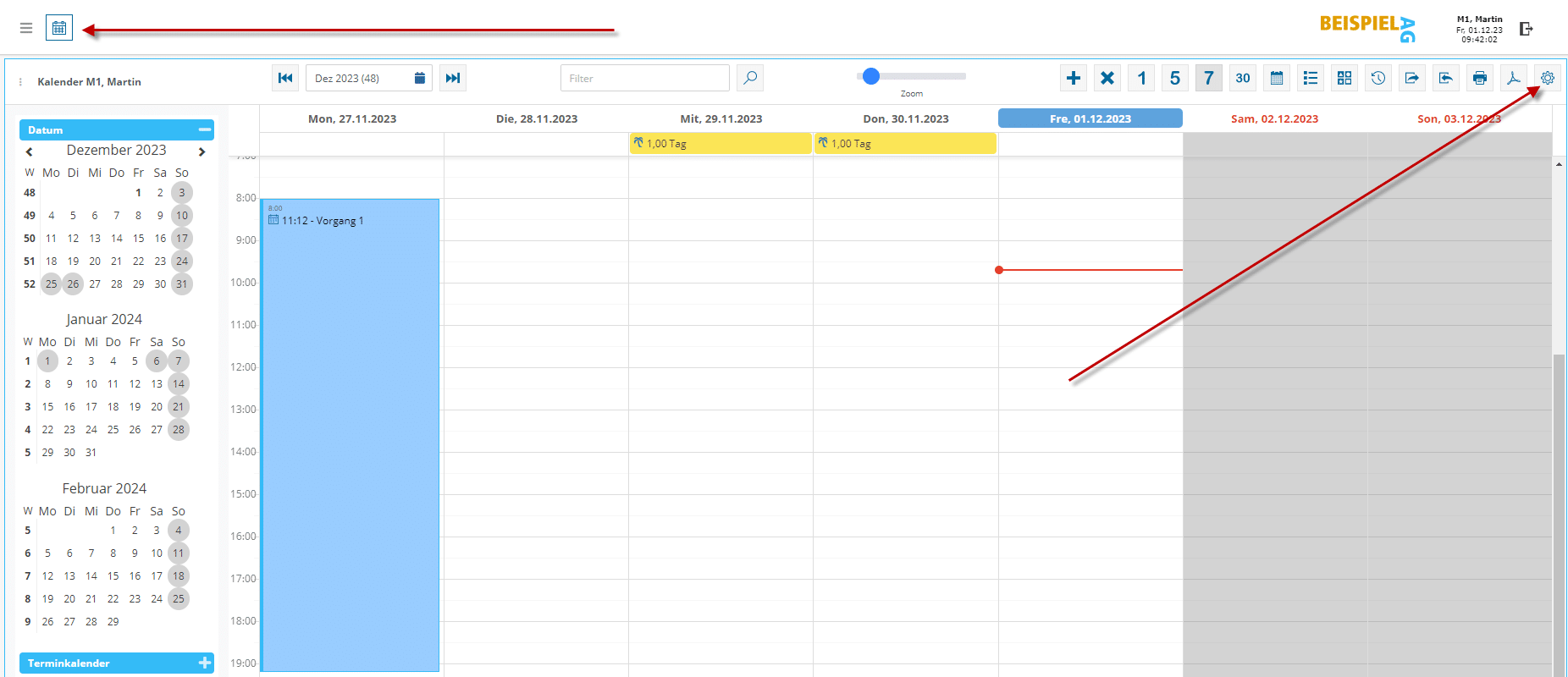Click the logout icon next to username
The width and height of the screenshot is (1568, 677).
[1526, 29]
